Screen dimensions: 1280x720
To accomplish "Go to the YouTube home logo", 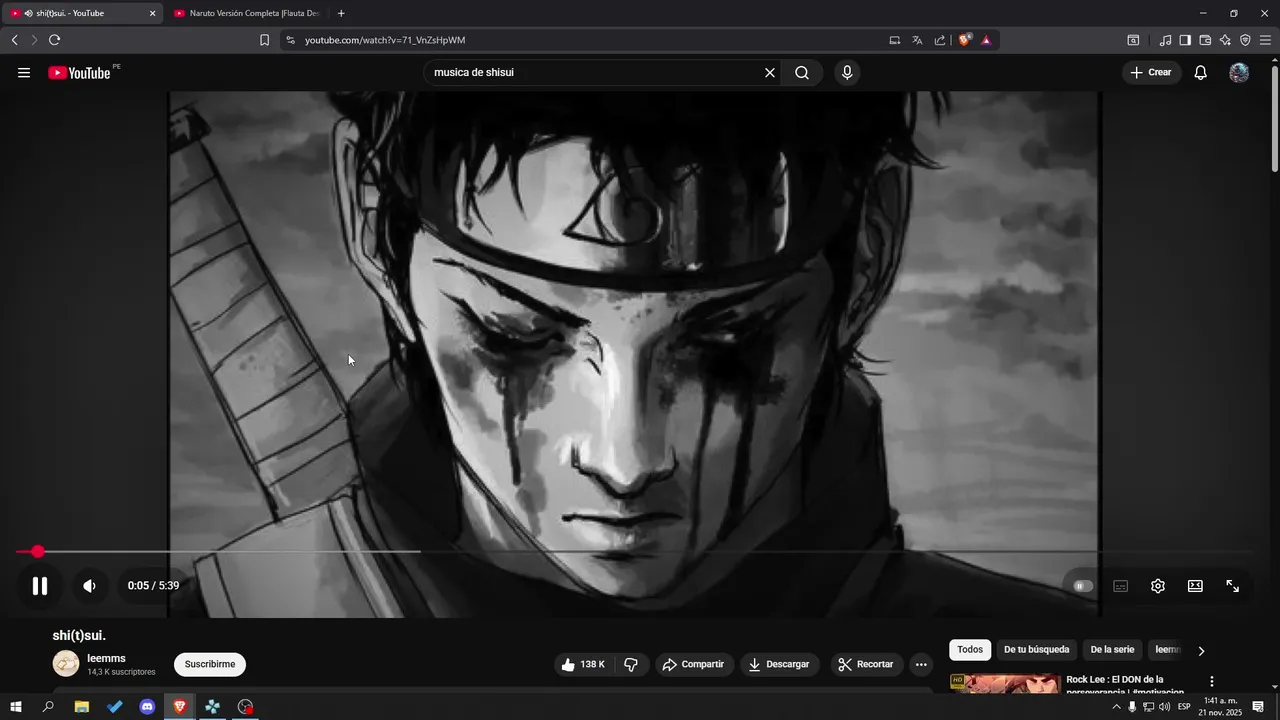I will pyautogui.click(x=79, y=72).
